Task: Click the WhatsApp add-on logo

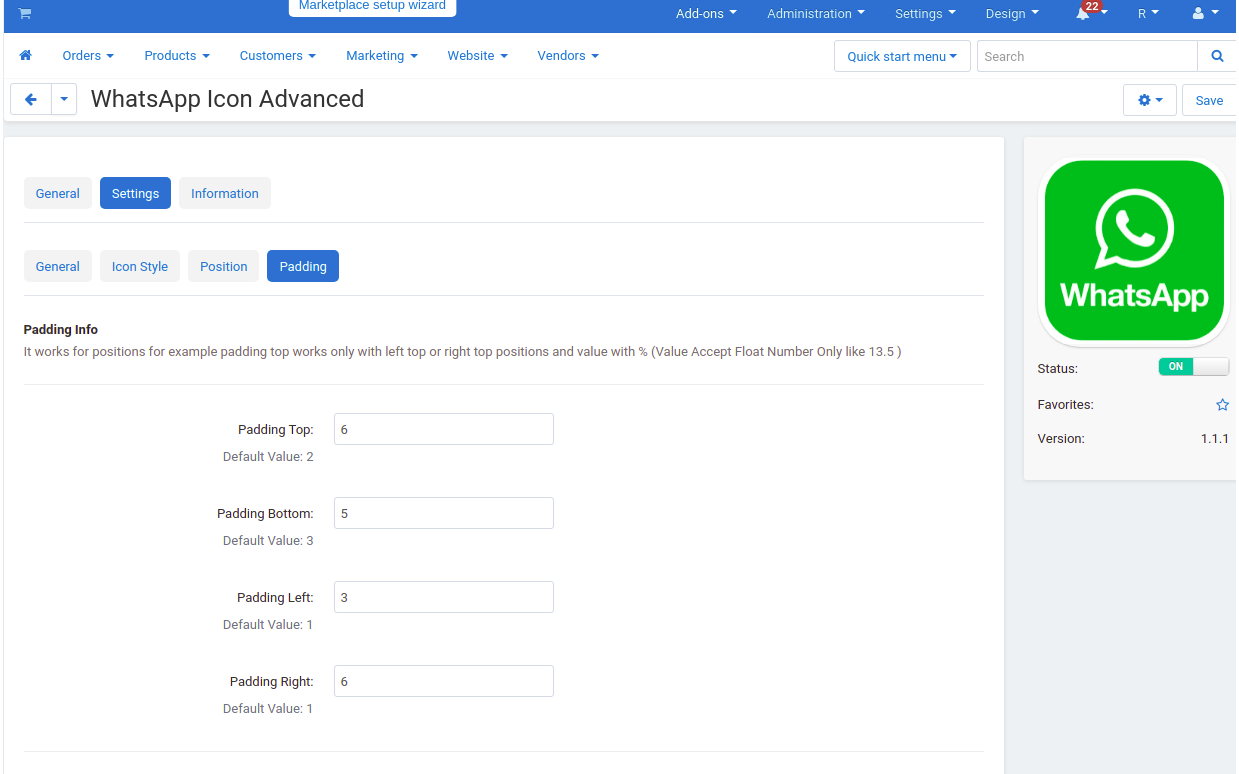Action: click(x=1134, y=251)
